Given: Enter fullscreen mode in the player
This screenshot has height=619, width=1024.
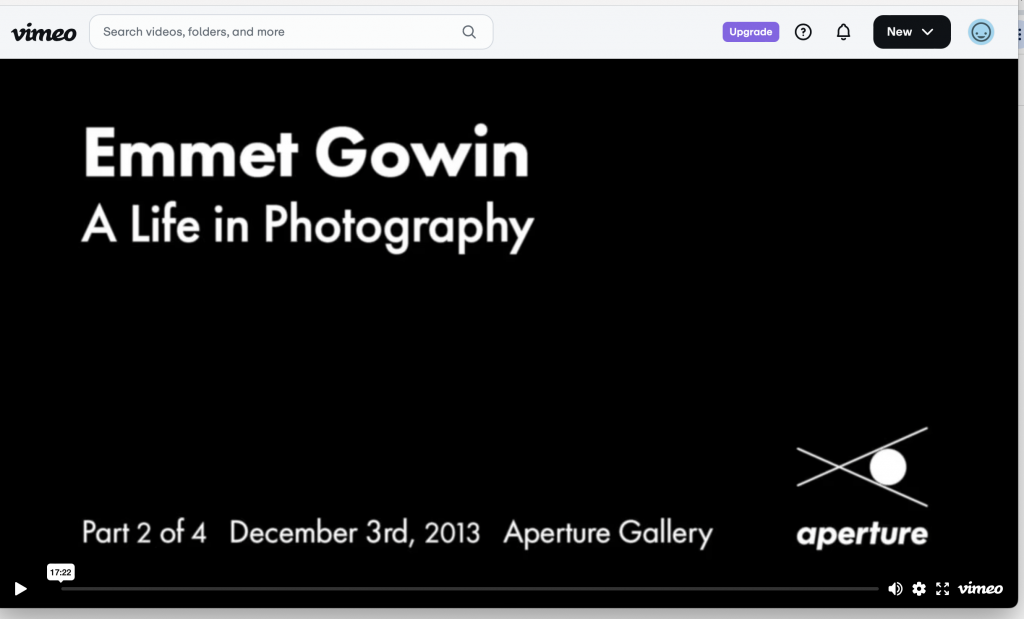Looking at the screenshot, I should [942, 589].
